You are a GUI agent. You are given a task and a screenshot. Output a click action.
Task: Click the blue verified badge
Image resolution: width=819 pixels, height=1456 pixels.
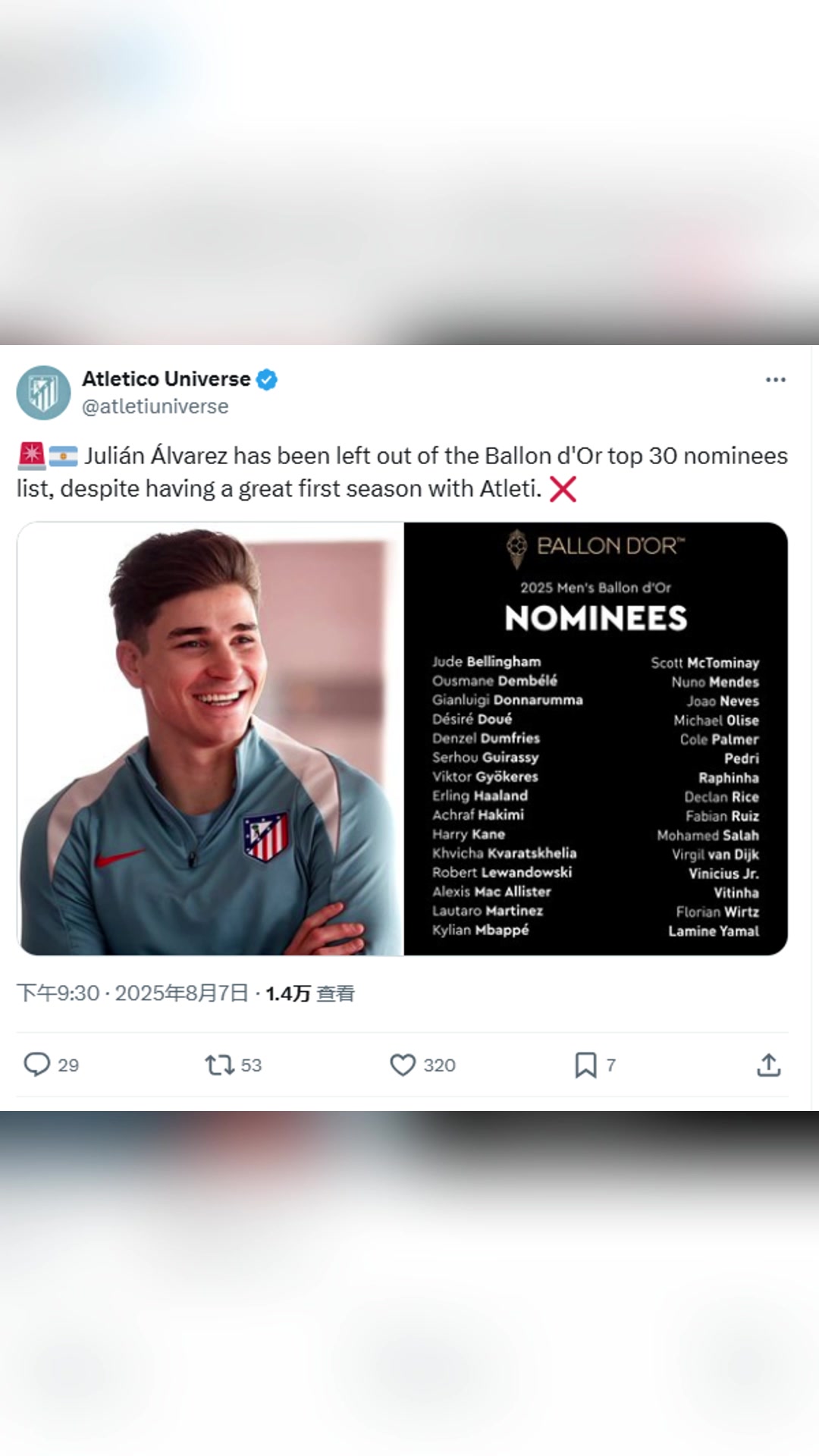click(266, 379)
